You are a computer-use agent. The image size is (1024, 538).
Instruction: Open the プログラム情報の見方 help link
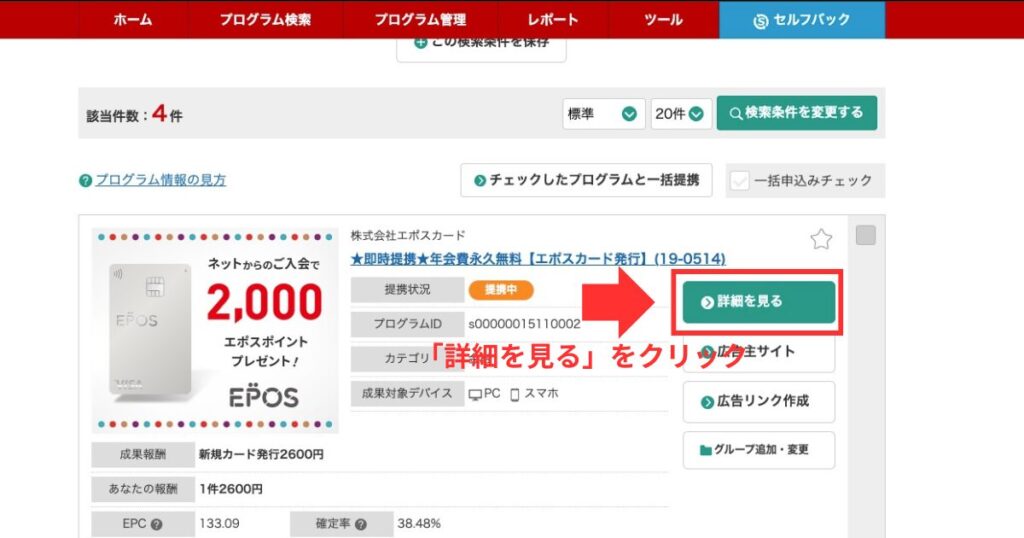click(161, 180)
